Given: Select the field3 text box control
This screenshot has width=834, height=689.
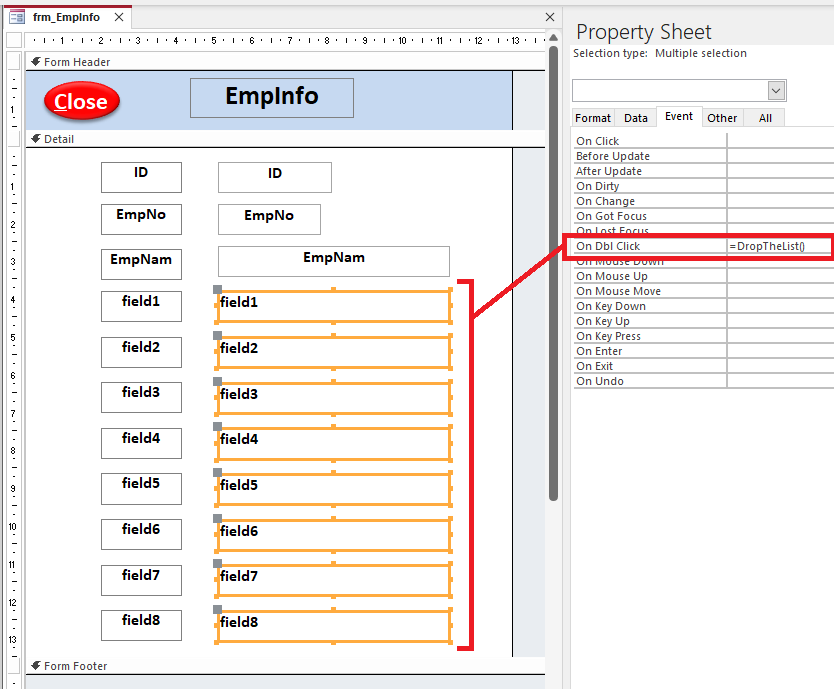Looking at the screenshot, I should pyautogui.click(x=334, y=398).
